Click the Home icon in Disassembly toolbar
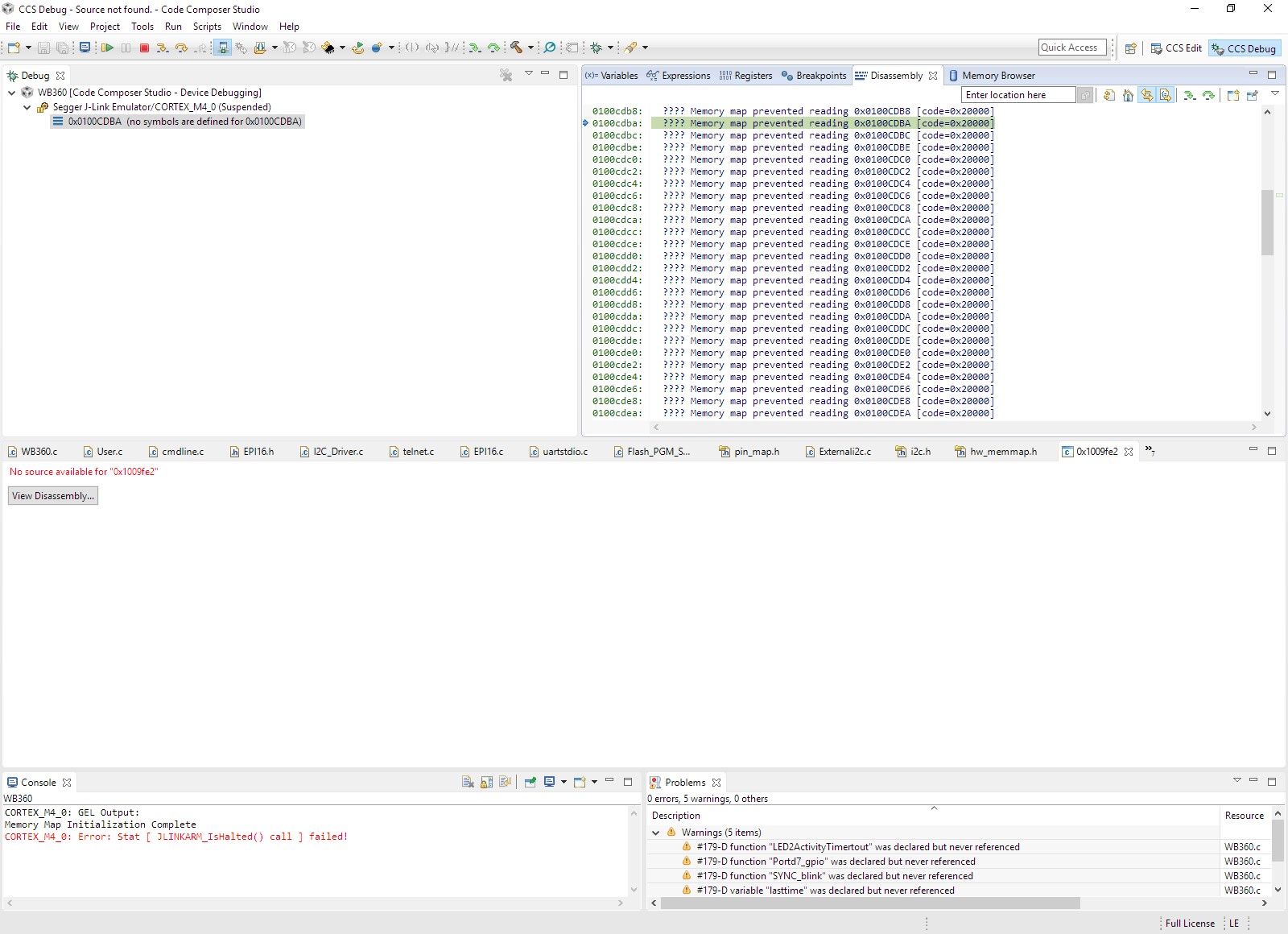 (1128, 95)
